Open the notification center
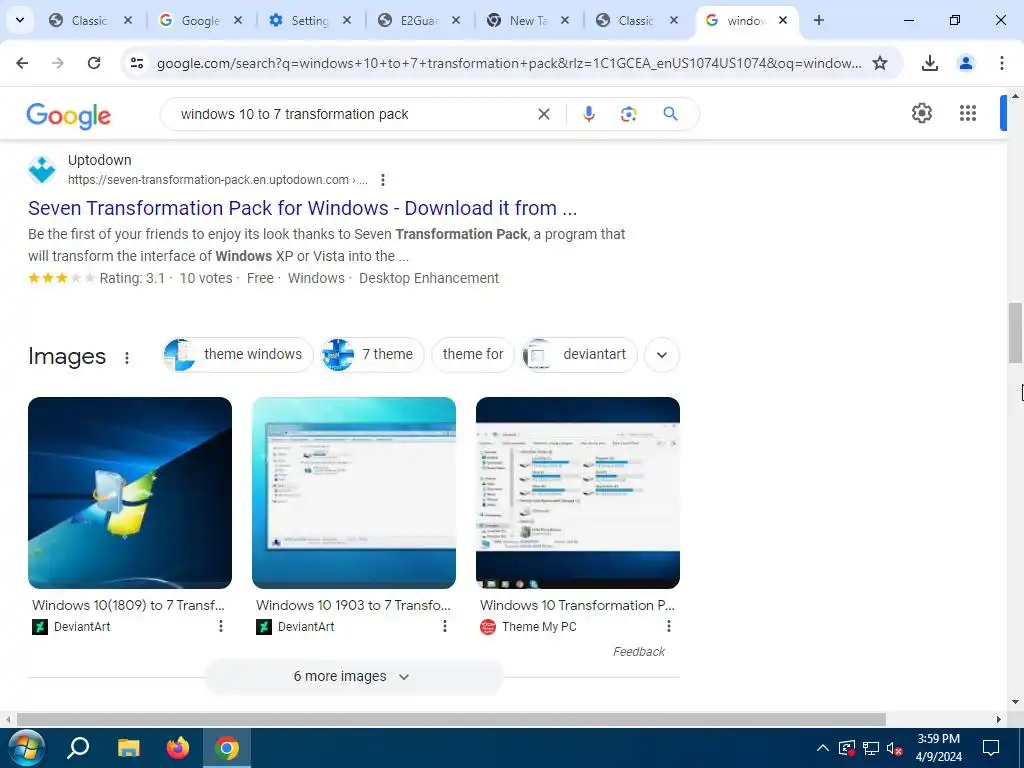This screenshot has height=768, width=1024. 991,748
